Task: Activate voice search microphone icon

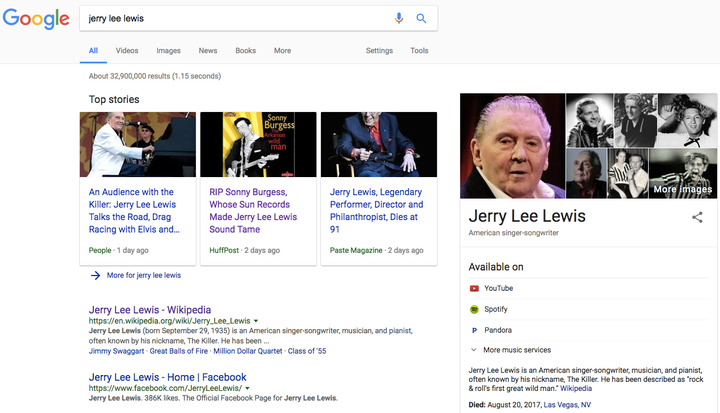Action: (399, 18)
